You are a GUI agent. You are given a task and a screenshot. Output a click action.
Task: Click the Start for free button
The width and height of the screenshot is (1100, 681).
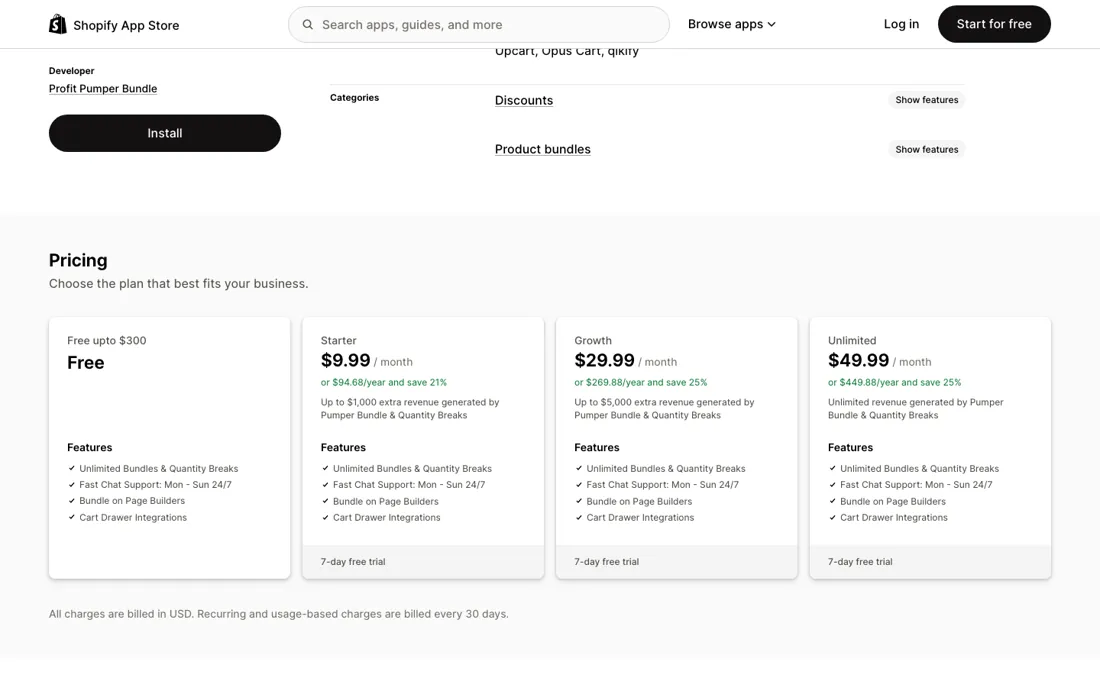[x=994, y=24]
